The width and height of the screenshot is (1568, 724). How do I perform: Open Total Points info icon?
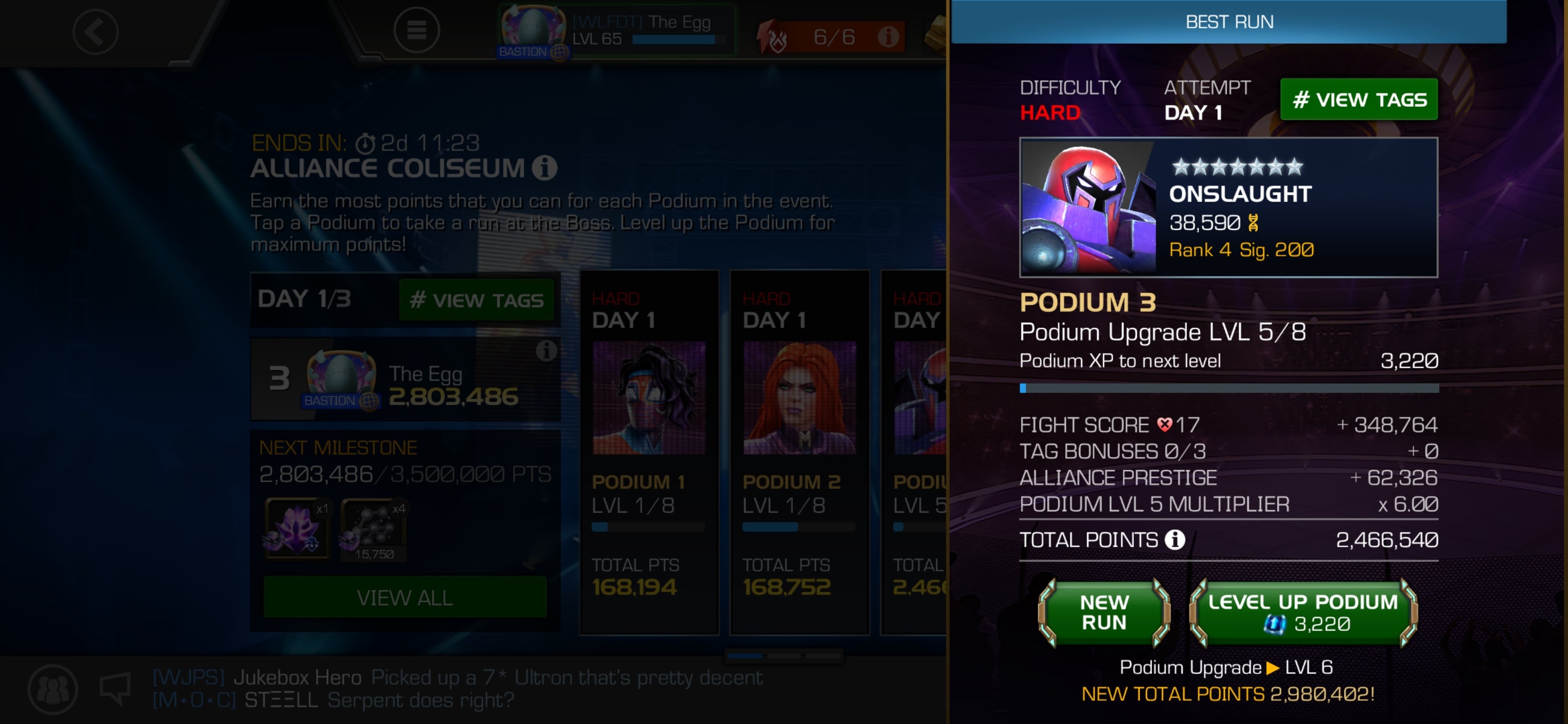[x=1175, y=539]
